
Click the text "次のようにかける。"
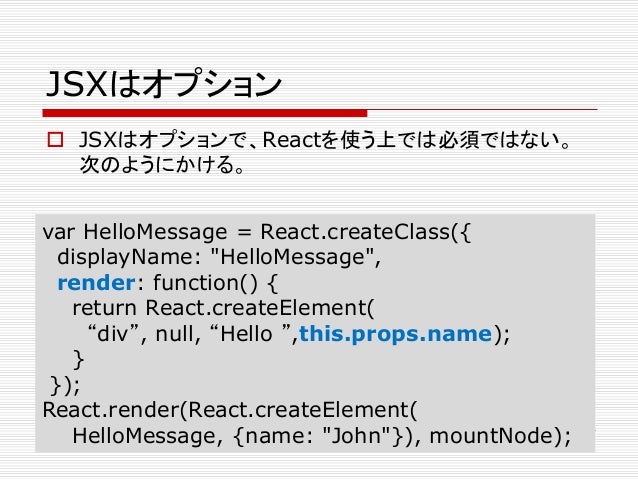tap(162, 164)
